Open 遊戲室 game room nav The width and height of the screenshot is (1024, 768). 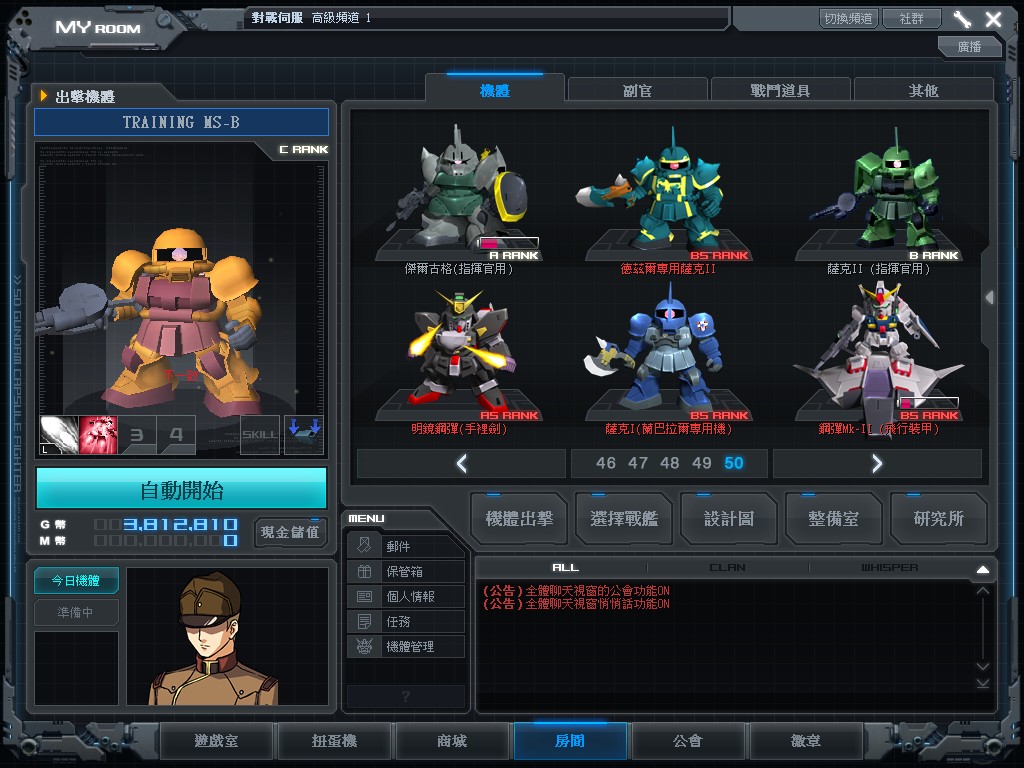216,741
